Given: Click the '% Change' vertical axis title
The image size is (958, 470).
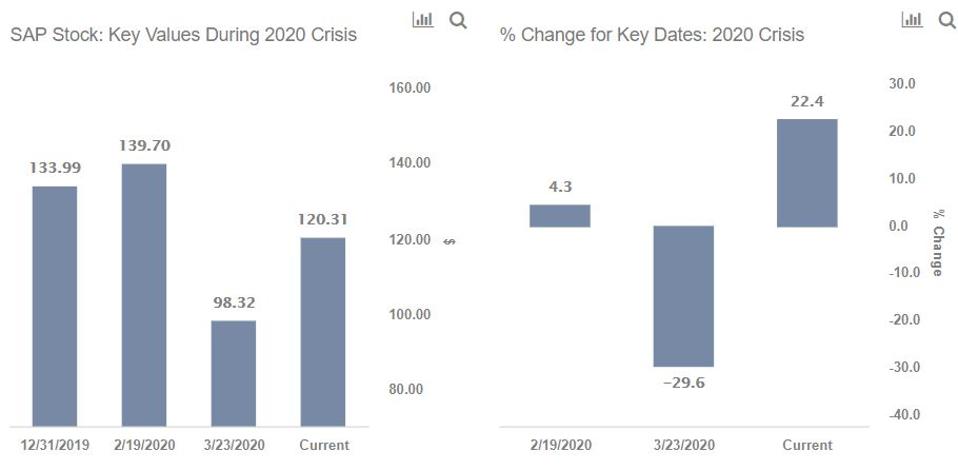Looking at the screenshot, I should click(x=937, y=243).
